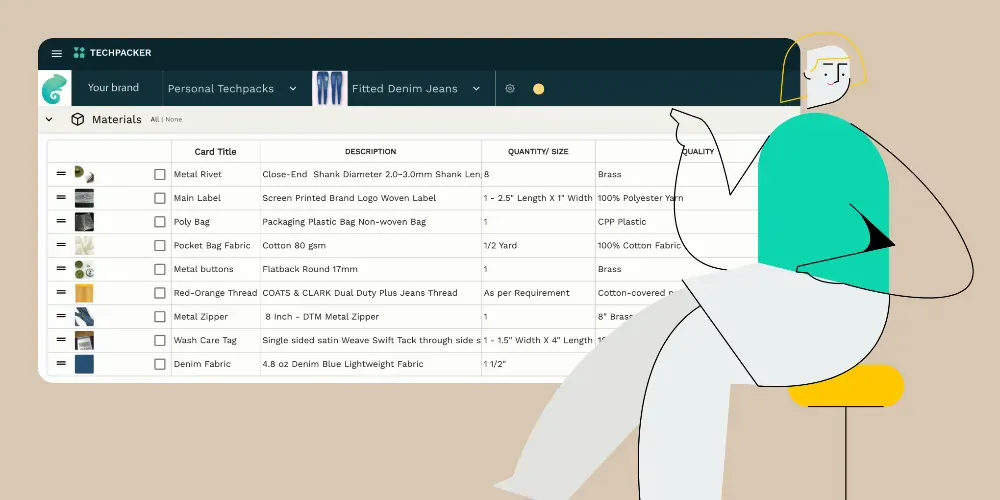Click the None selection link

(173, 119)
